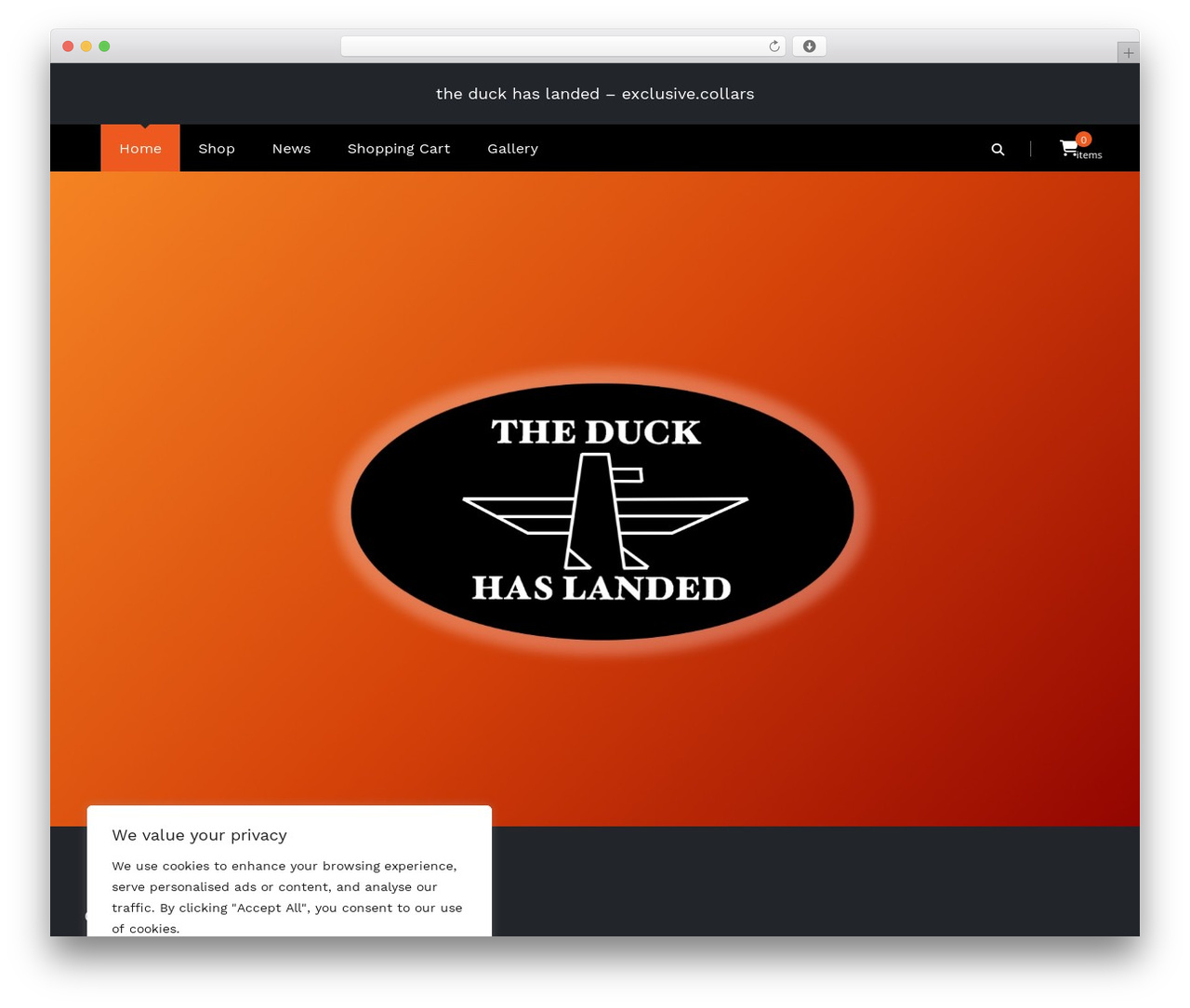Open the News menu item

coord(292,148)
